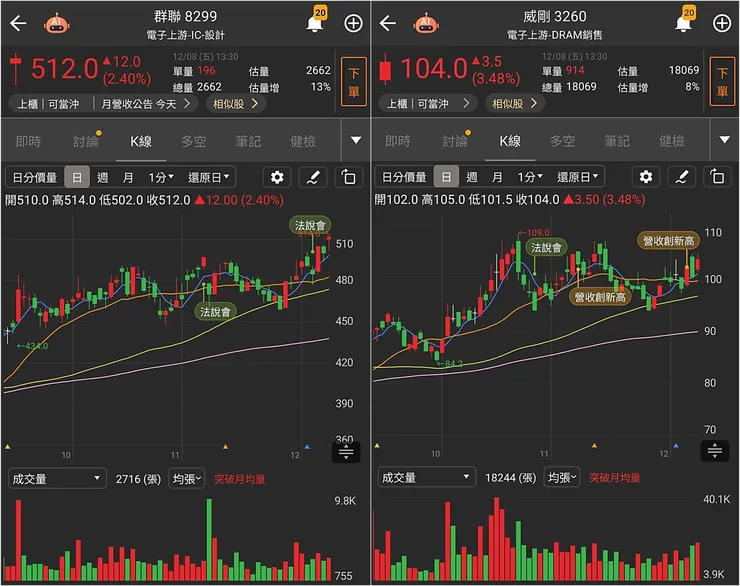Open 上櫃 可當沖 info chip for 威剛
The image size is (740, 586).
pos(429,103)
